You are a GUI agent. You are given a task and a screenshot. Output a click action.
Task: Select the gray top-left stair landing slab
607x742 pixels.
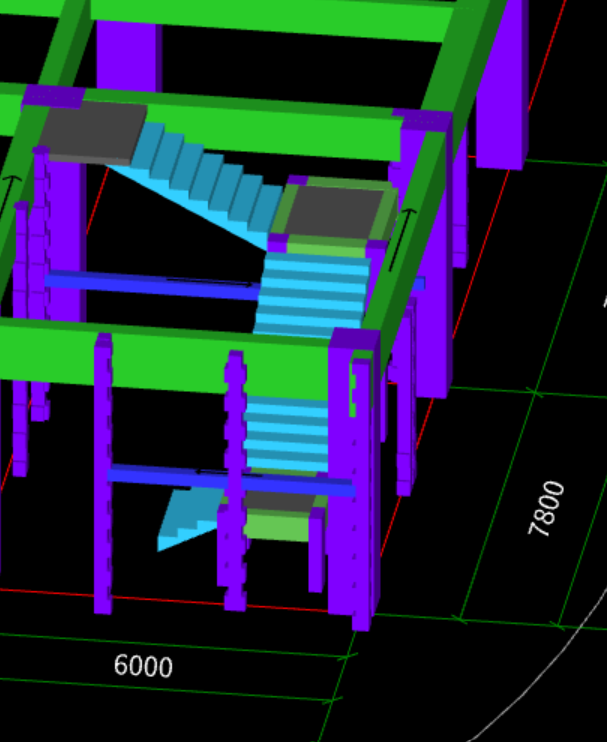pos(94,132)
